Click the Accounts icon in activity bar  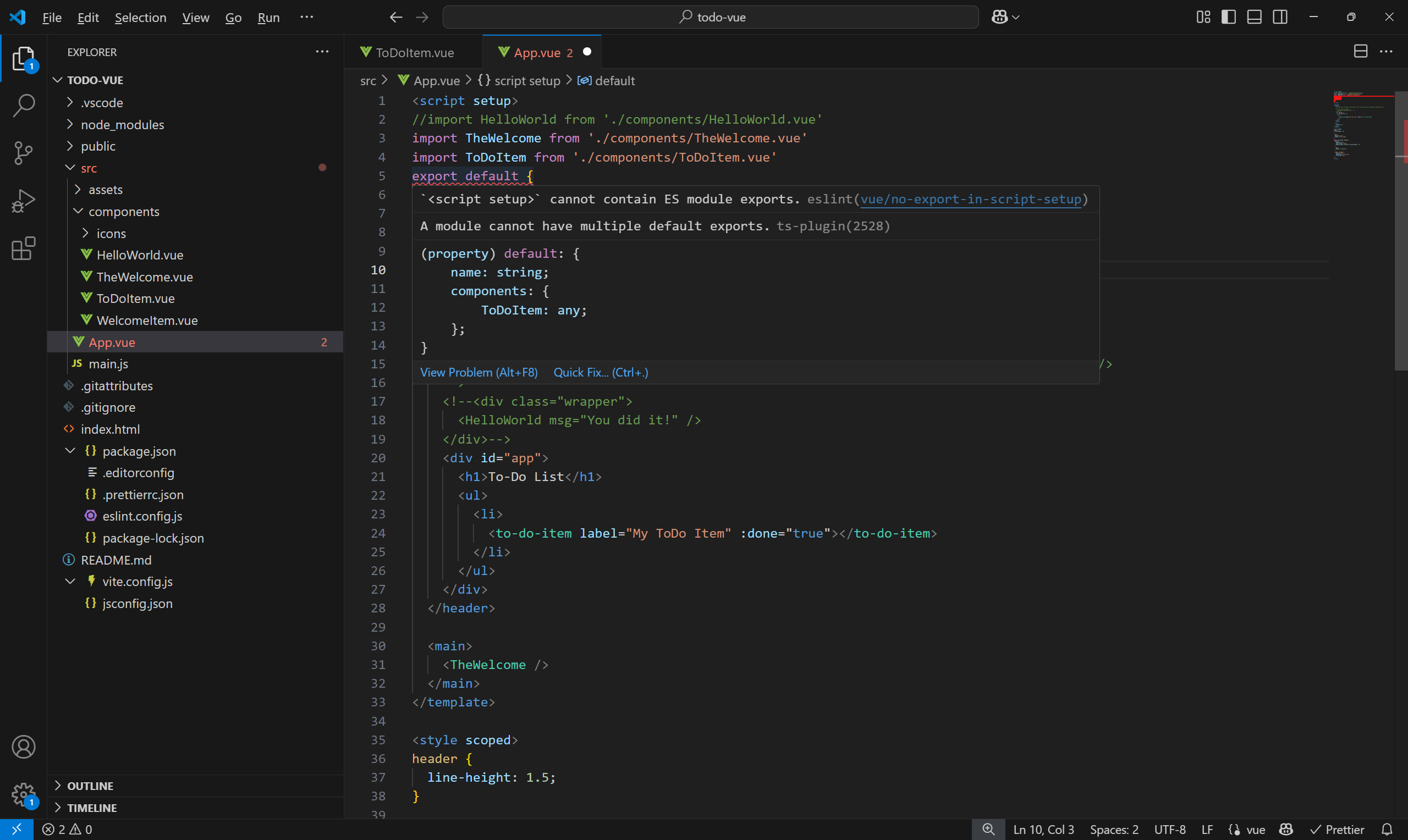click(23, 747)
